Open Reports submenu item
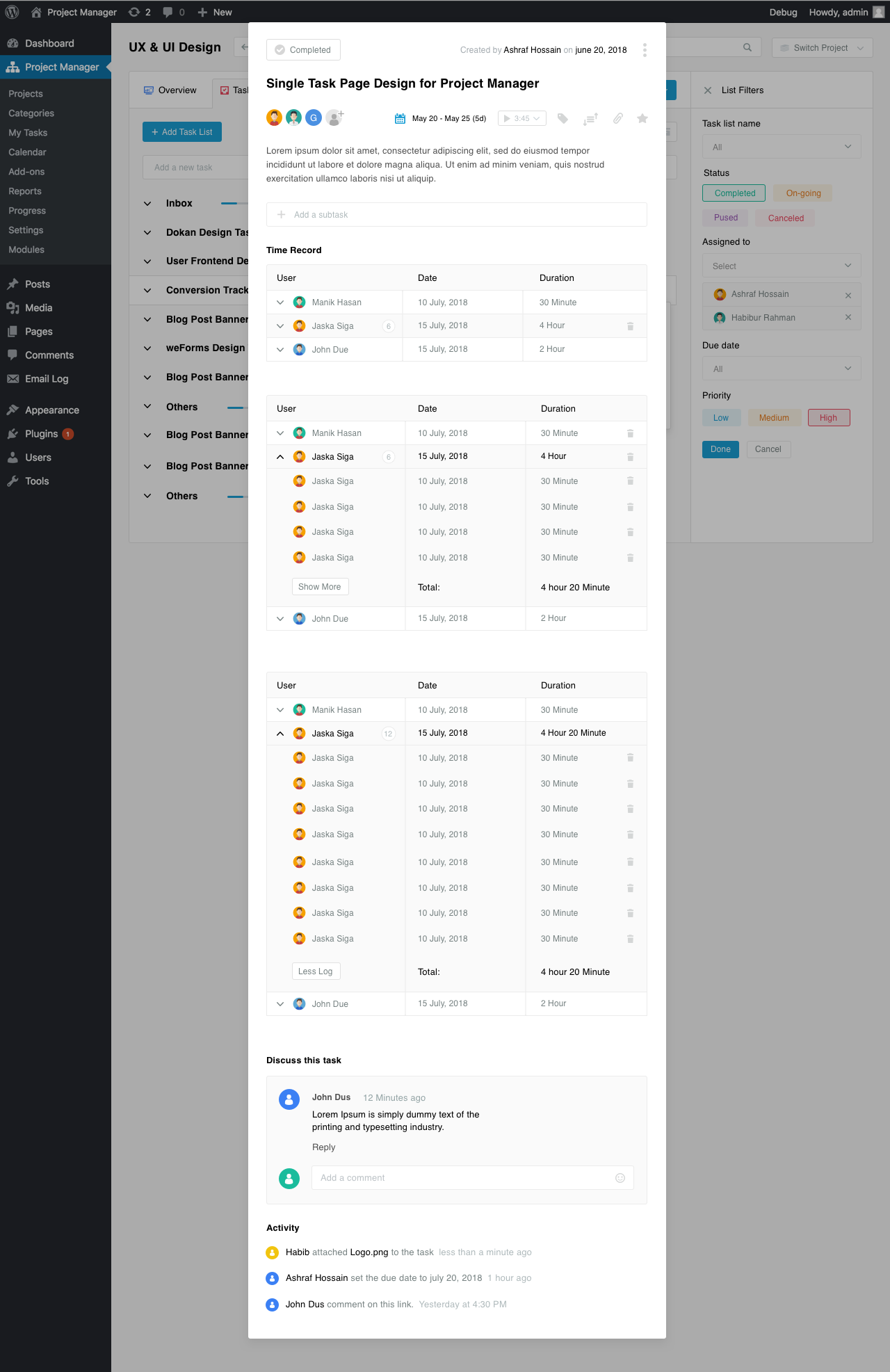The width and height of the screenshot is (890, 1372). 25,191
